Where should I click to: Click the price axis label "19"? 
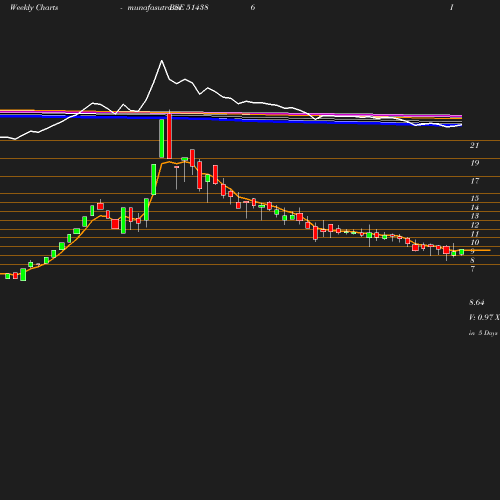click(475, 163)
